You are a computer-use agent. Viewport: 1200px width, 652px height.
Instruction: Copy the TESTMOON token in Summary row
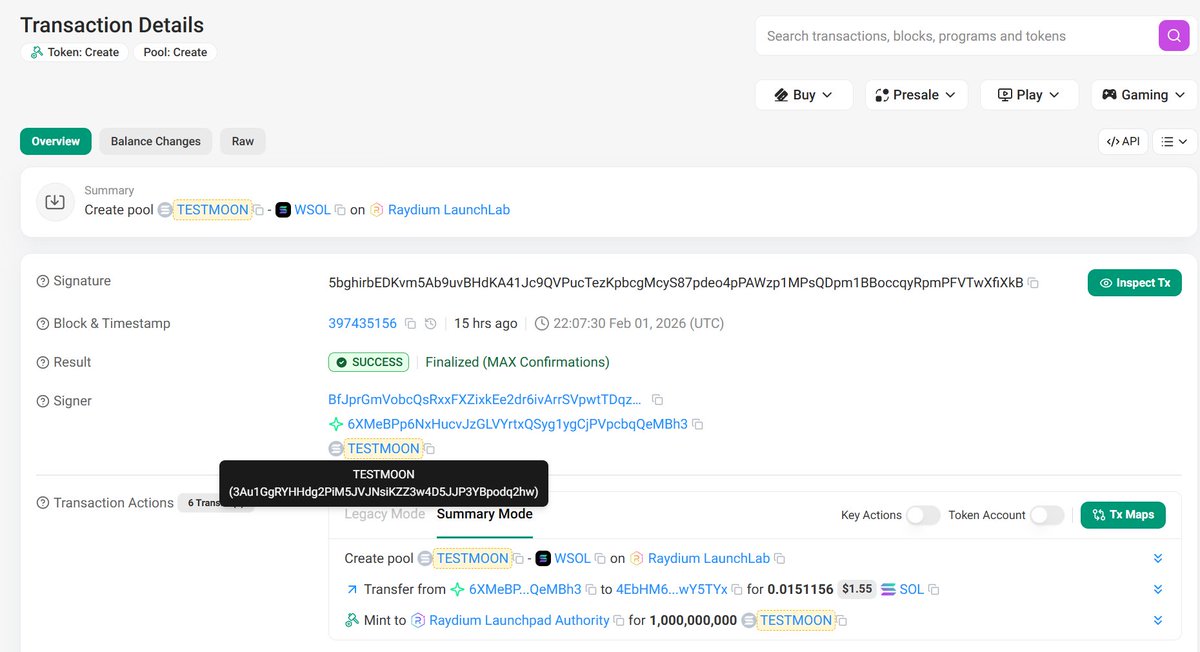click(258, 210)
